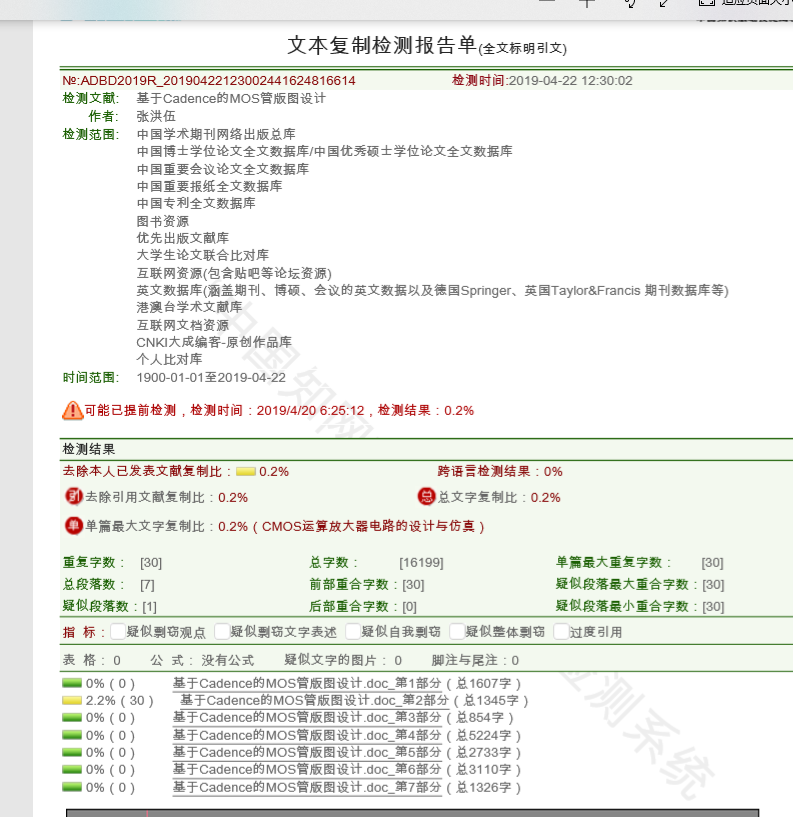The image size is (793, 817).
Task: Click the plus zoom-in icon in top toolbar
Action: 587,3
